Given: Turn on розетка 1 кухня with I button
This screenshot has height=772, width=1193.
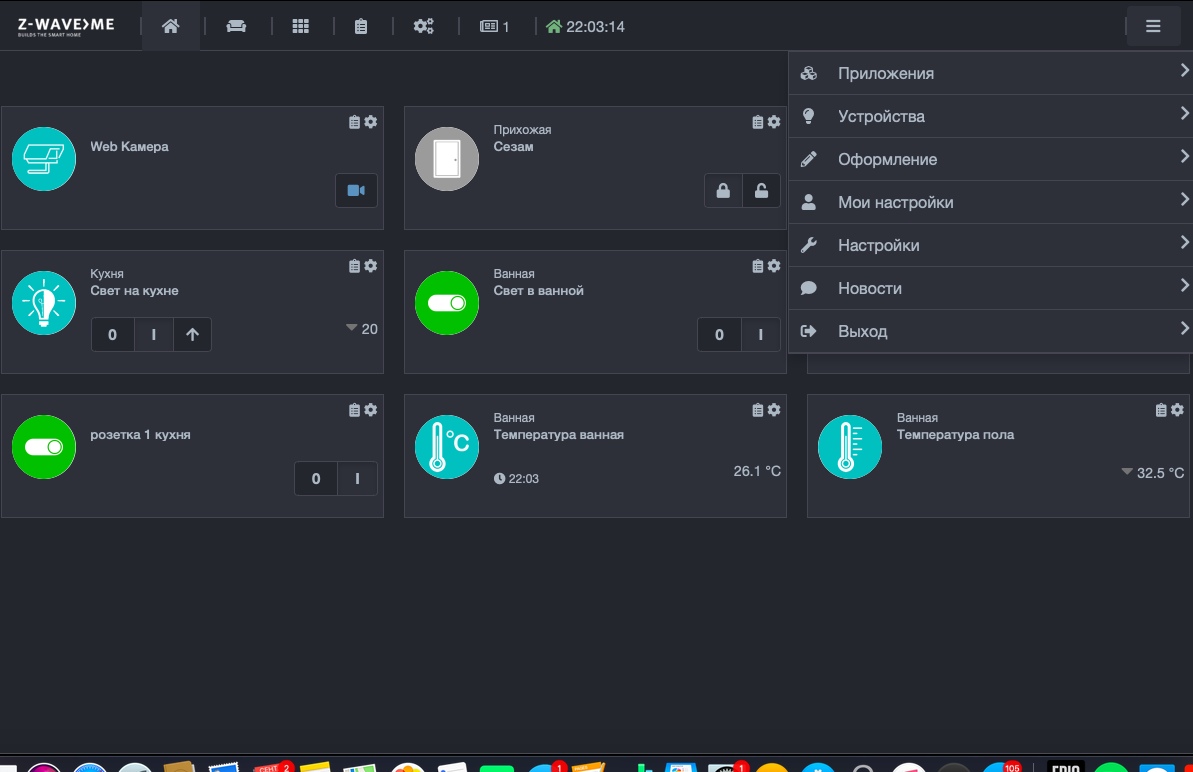Looking at the screenshot, I should click(357, 478).
